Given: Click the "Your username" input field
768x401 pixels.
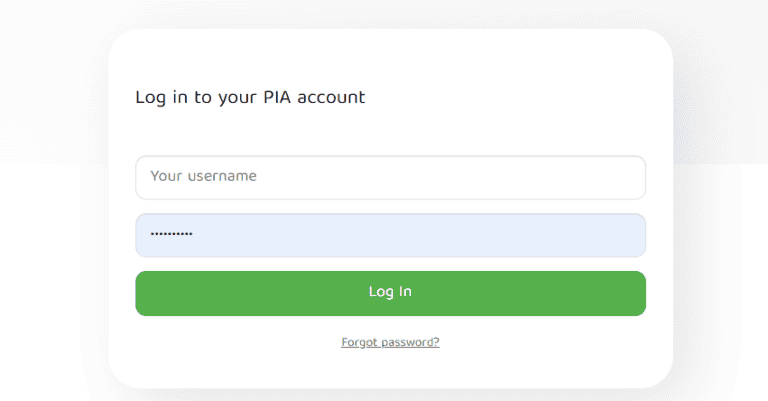Looking at the screenshot, I should (x=390, y=177).
